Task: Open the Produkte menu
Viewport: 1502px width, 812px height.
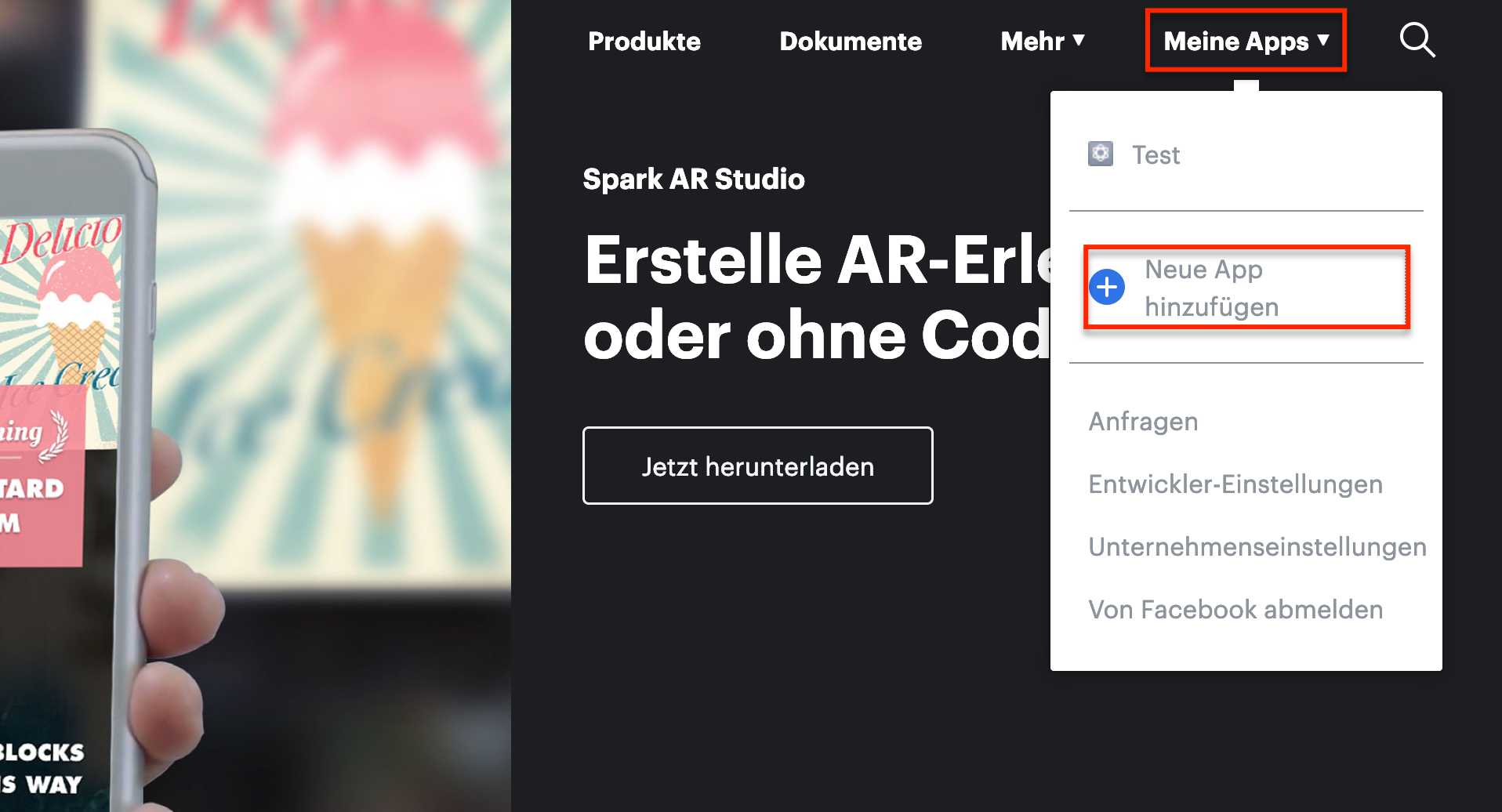Action: coord(644,41)
